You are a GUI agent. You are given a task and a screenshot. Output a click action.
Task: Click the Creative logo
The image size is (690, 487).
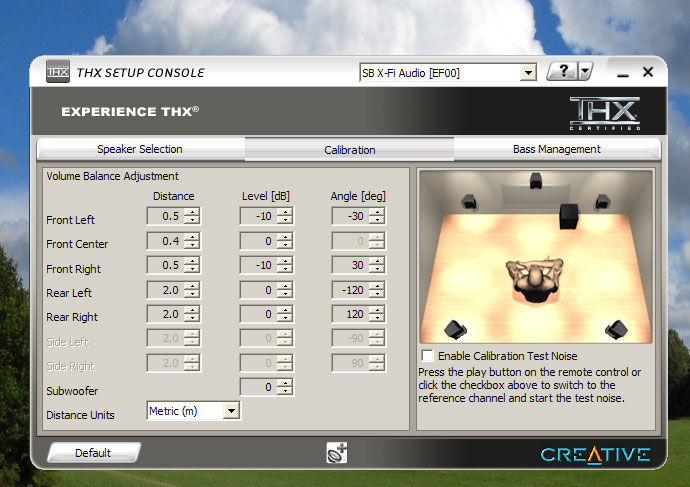coord(595,455)
